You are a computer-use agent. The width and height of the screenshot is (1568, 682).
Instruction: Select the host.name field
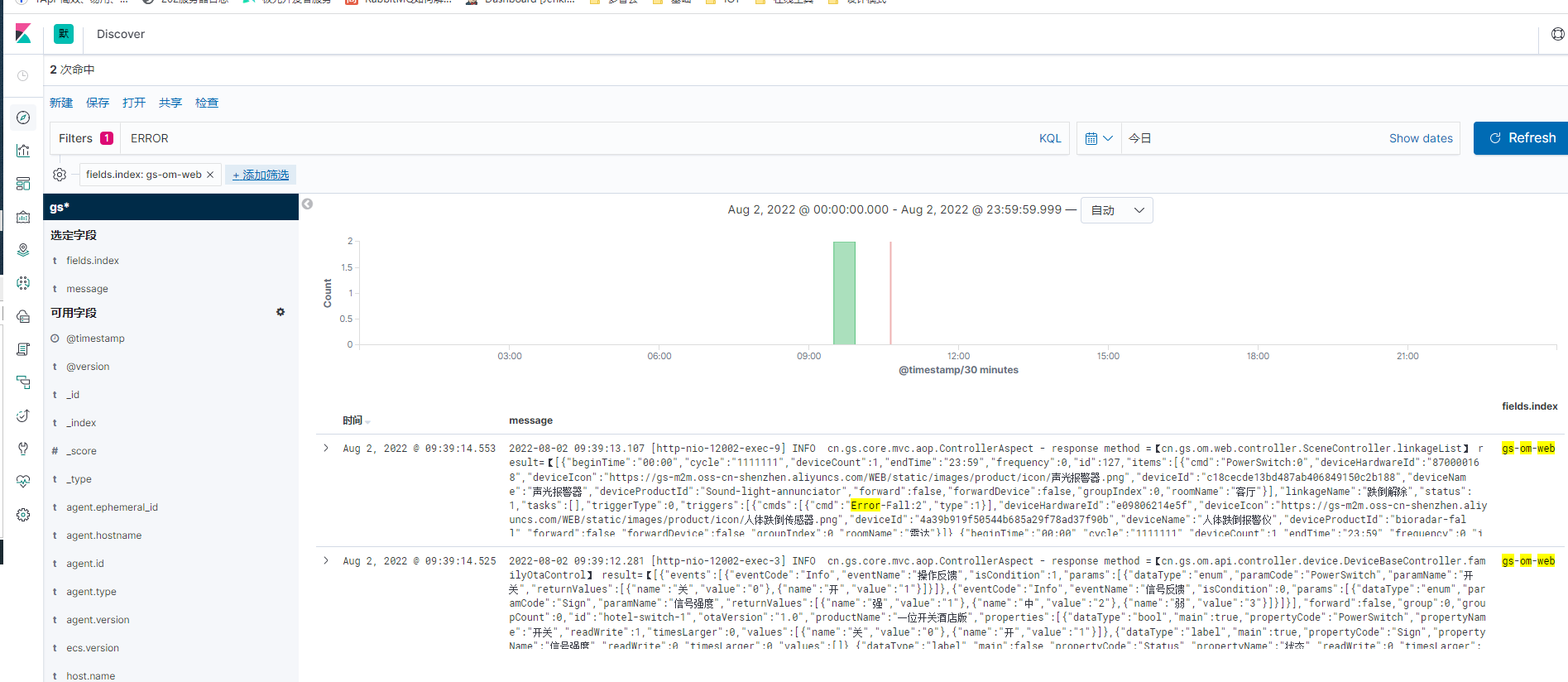coord(91,675)
